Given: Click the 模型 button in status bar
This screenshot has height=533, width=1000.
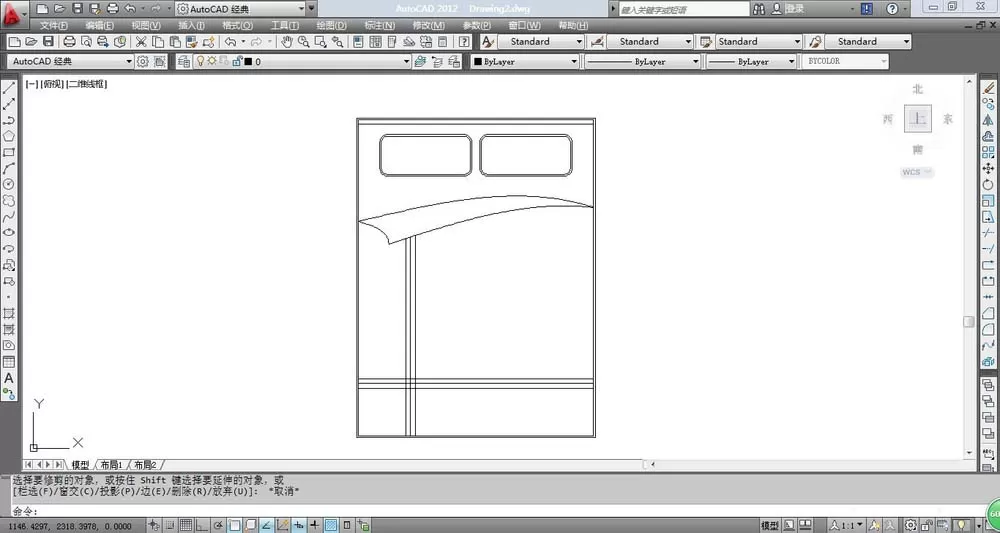Looking at the screenshot, I should [770, 525].
